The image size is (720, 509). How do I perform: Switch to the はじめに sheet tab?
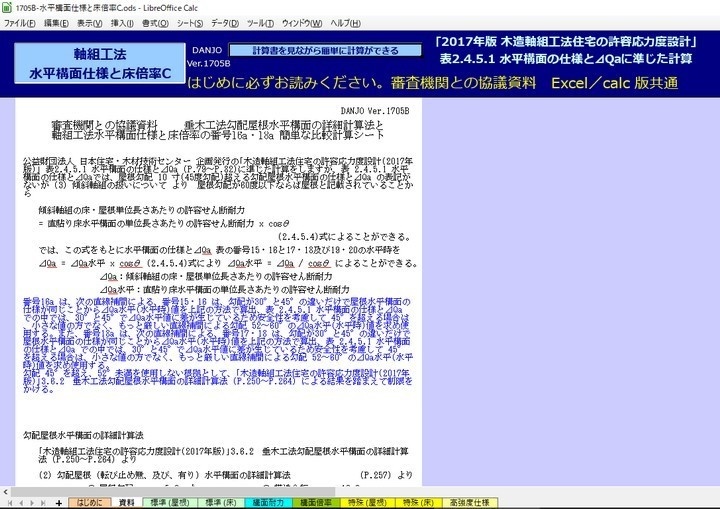click(x=90, y=503)
